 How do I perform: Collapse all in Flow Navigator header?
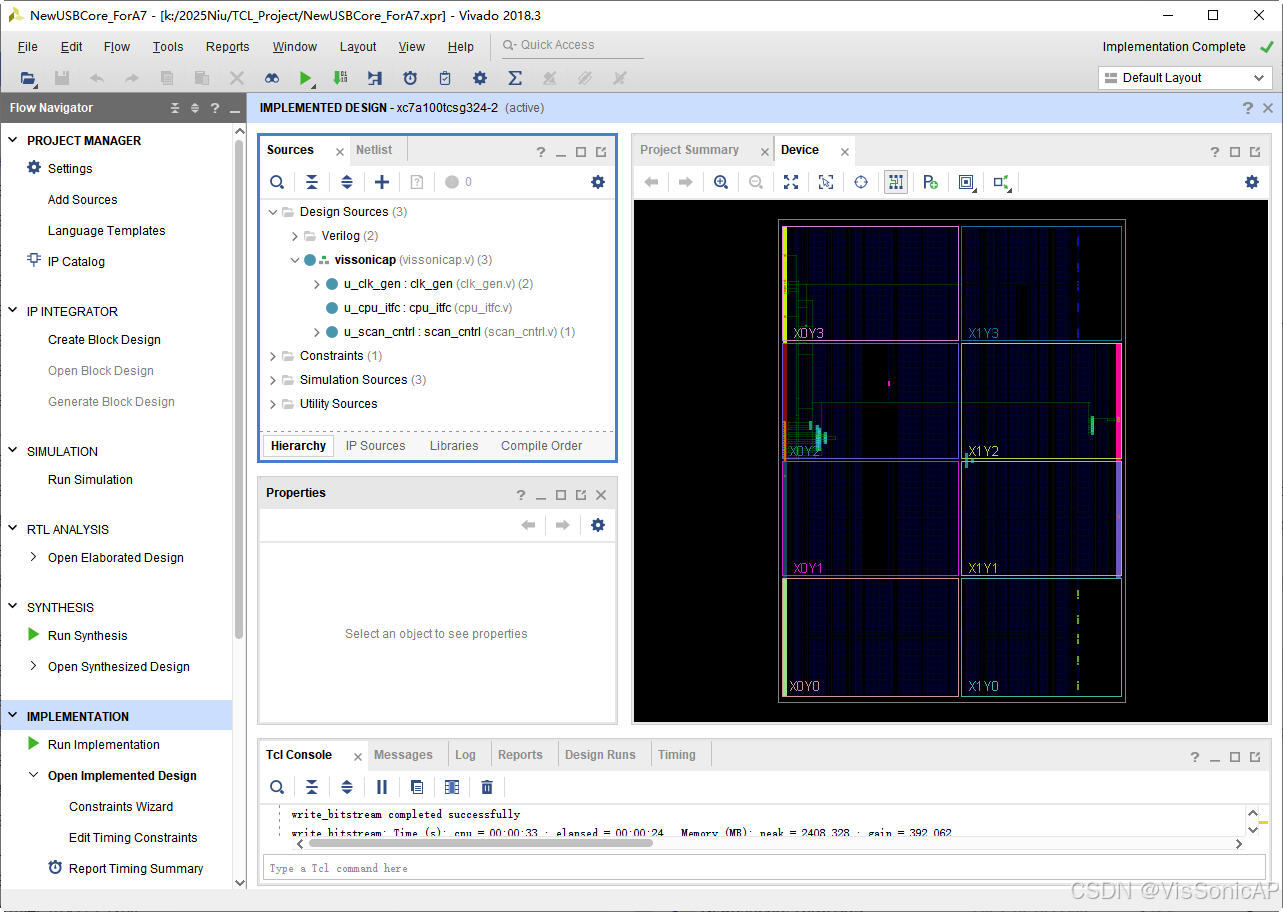pyautogui.click(x=175, y=108)
